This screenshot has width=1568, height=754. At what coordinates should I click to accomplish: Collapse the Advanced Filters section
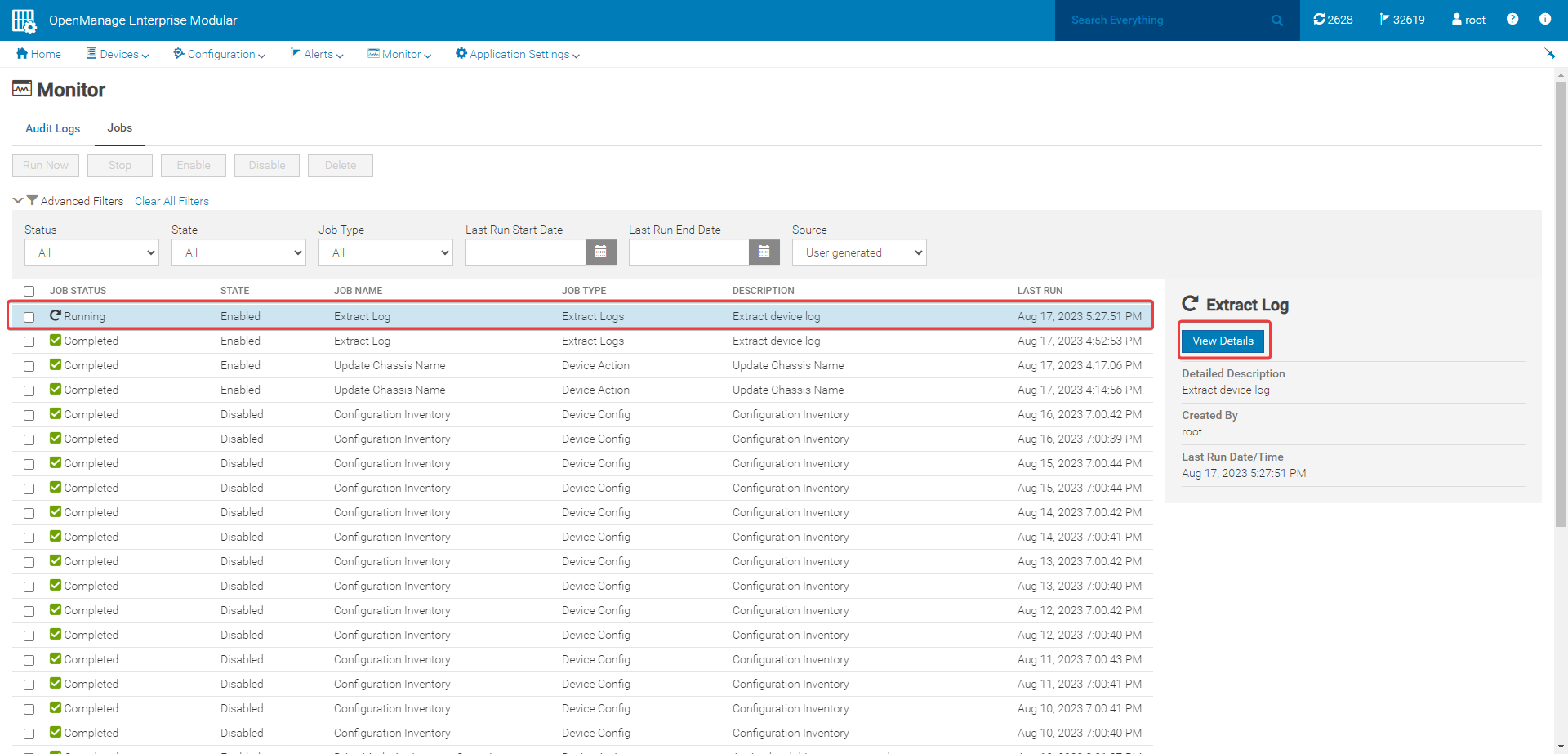[x=18, y=200]
